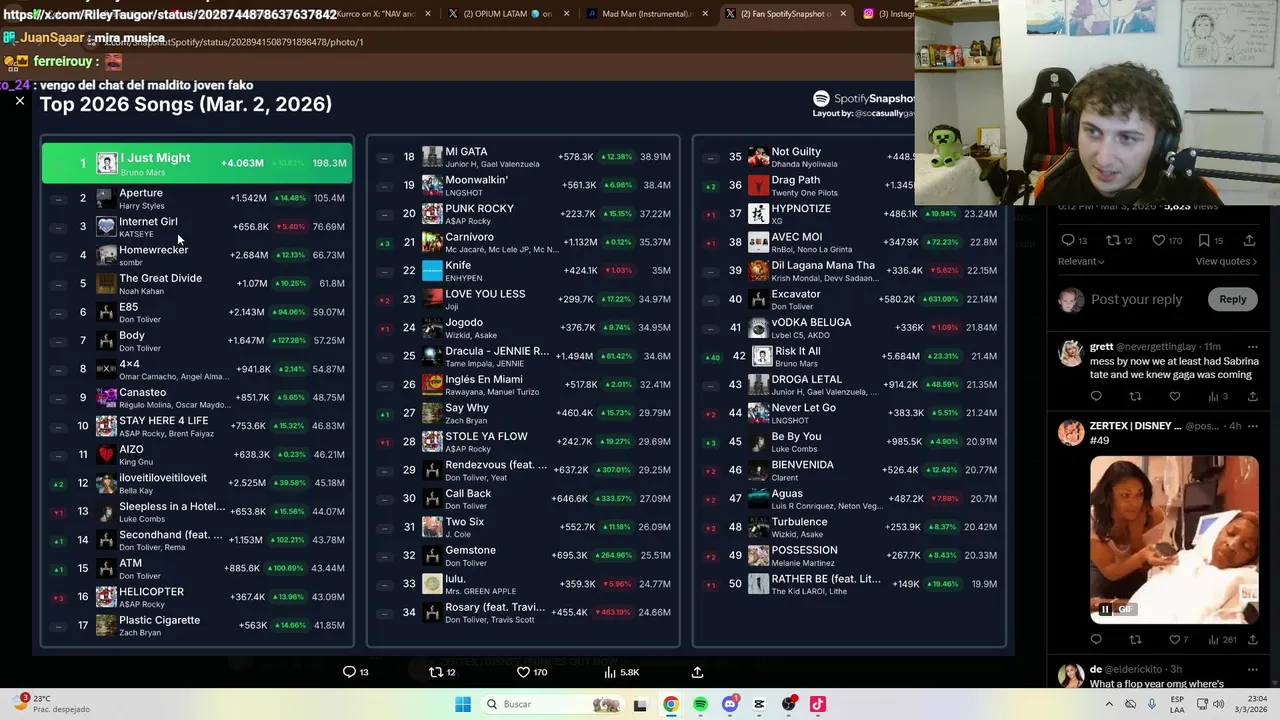This screenshot has height=720, width=1280.
Task: Open more options on ZERTEX reply
Action: pyautogui.click(x=1252, y=426)
